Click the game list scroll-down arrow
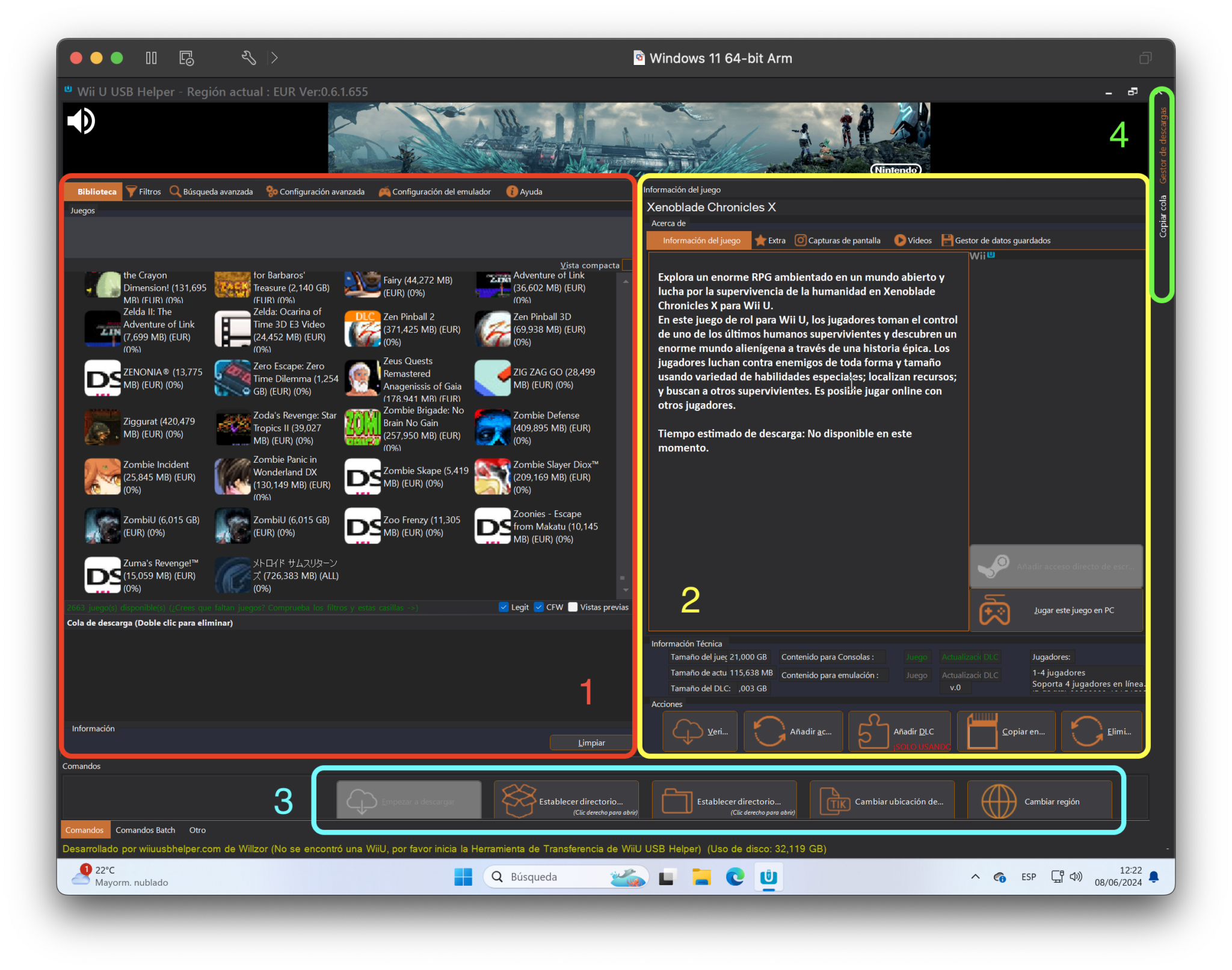1232x970 pixels. point(626,590)
